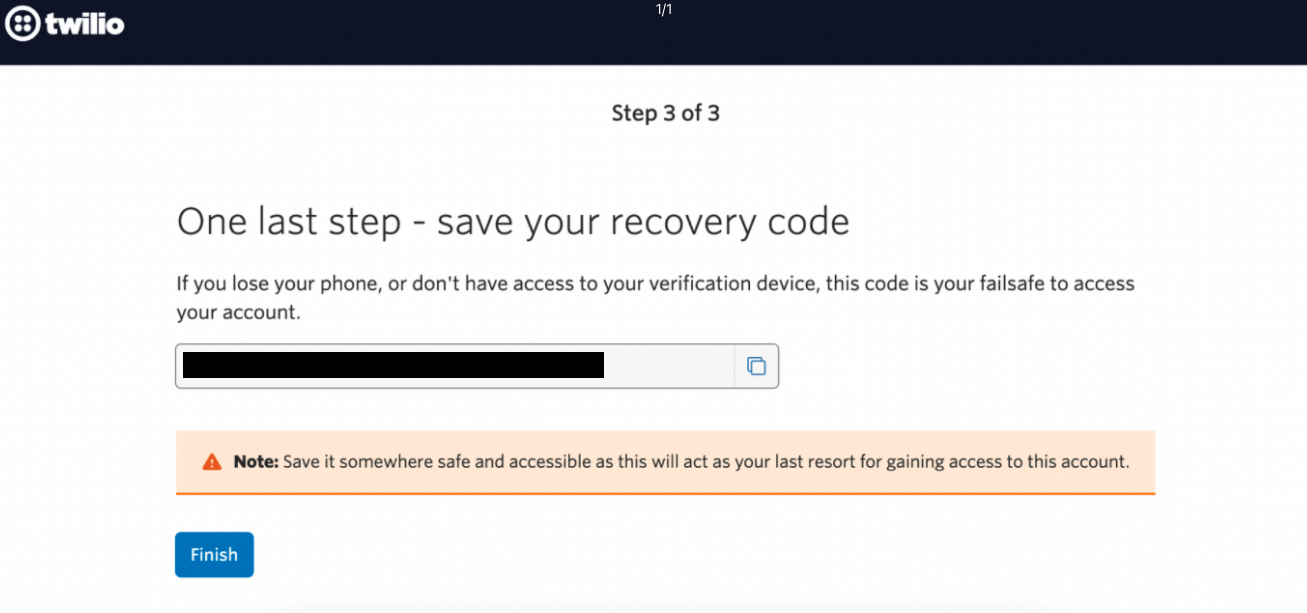Click the 'Step 3 of 3' indicator
The height and width of the screenshot is (613, 1307).
point(666,113)
